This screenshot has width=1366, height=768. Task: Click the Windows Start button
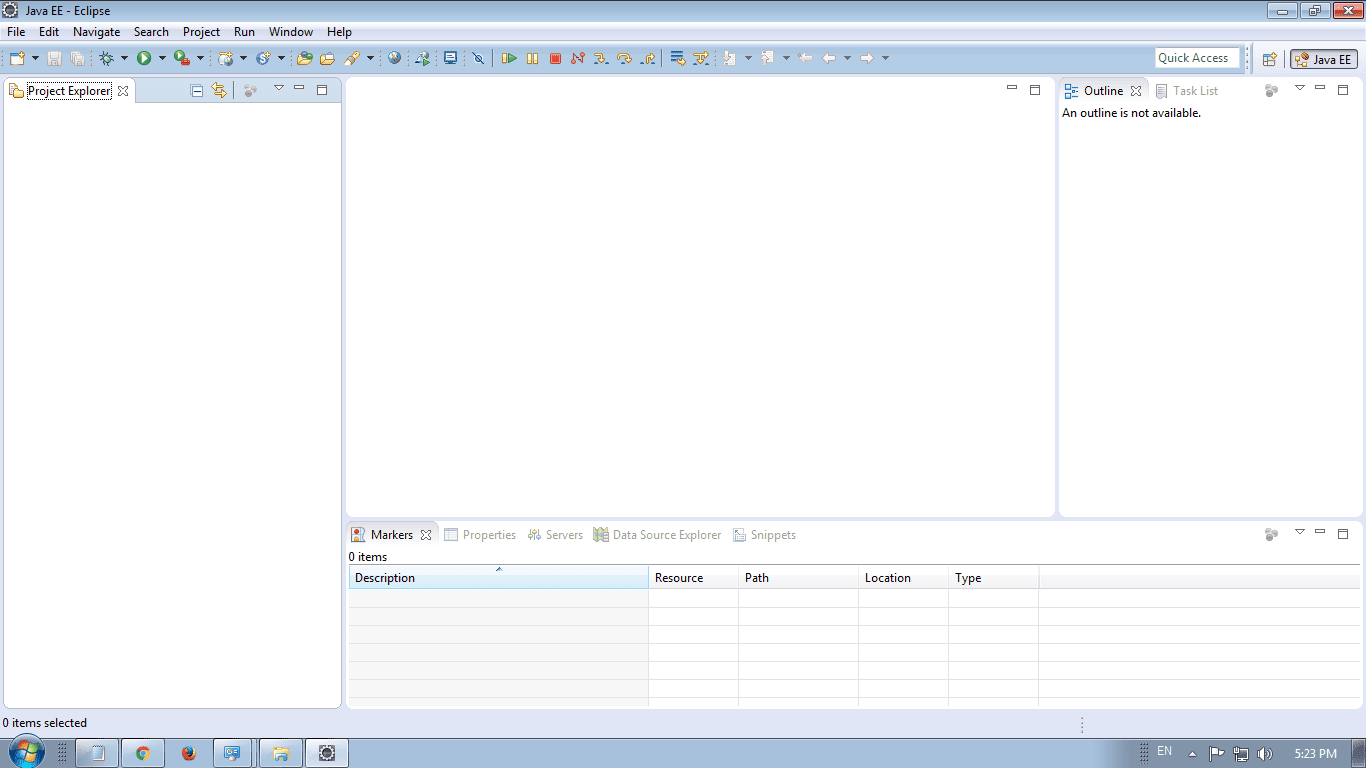click(x=27, y=752)
